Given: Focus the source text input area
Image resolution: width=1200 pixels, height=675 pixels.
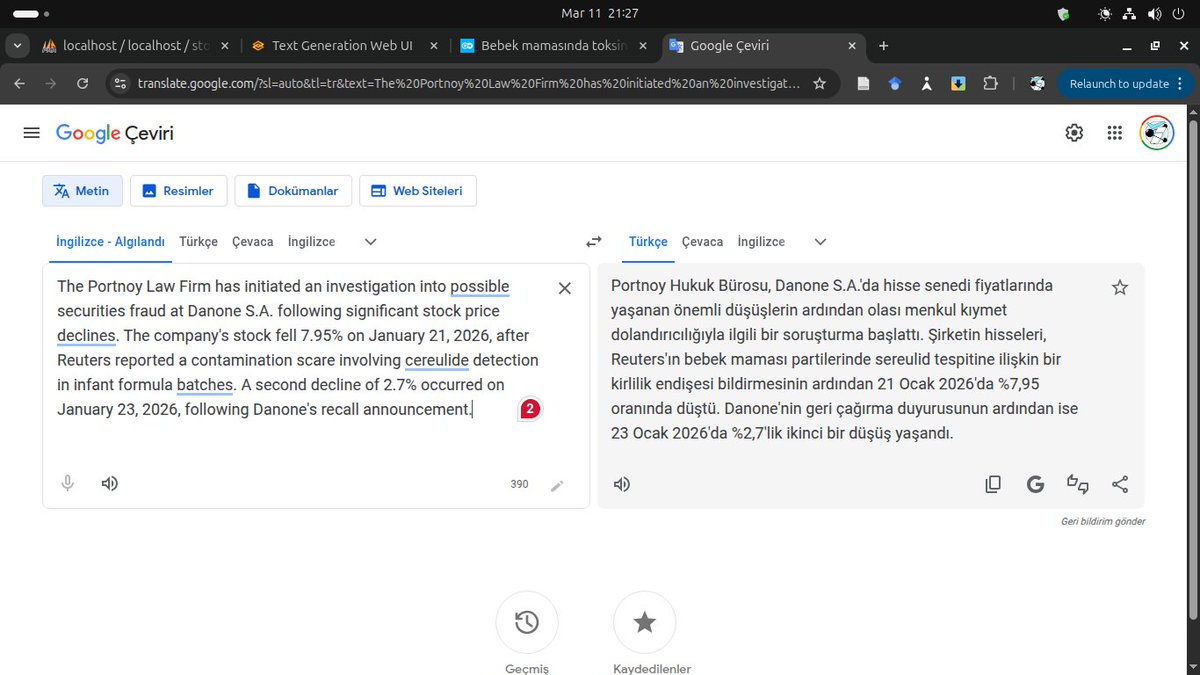Looking at the screenshot, I should pos(300,347).
